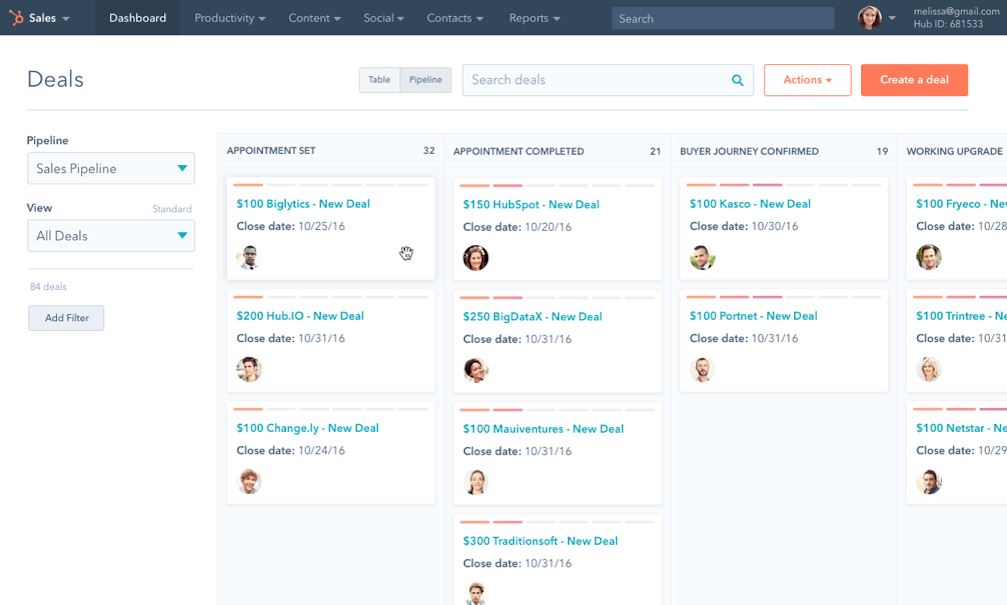Open the account dropdown arrow beside avatar
The image size is (1007, 605).
pyautogui.click(x=892, y=18)
